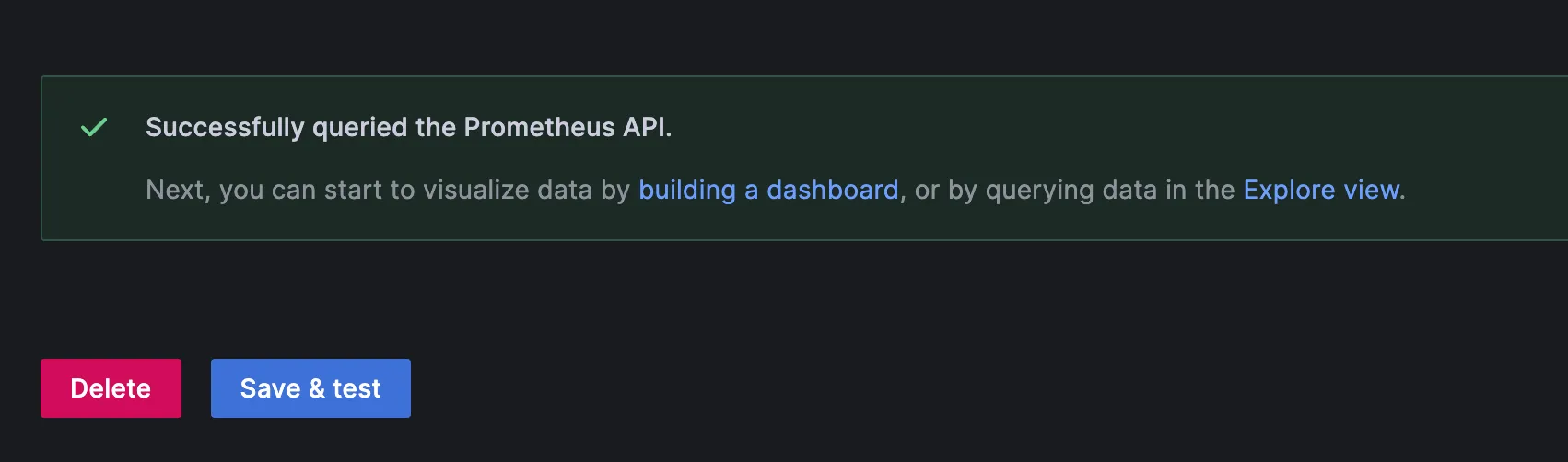This screenshot has height=462, width=1568.
Task: Click the blue Explore view hyperlink text
Action: coord(1321,190)
